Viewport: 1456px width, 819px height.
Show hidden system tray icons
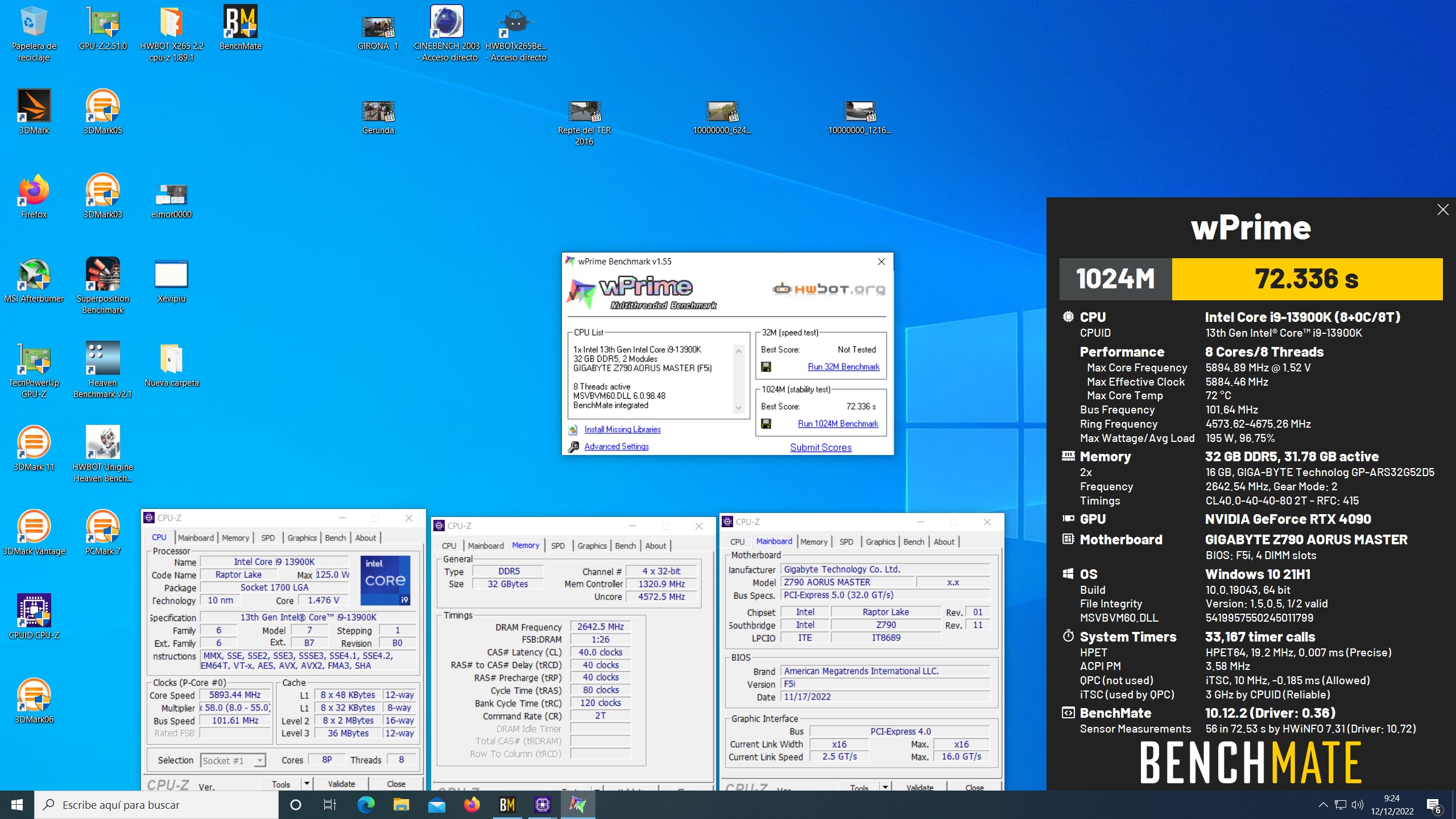click(1323, 805)
